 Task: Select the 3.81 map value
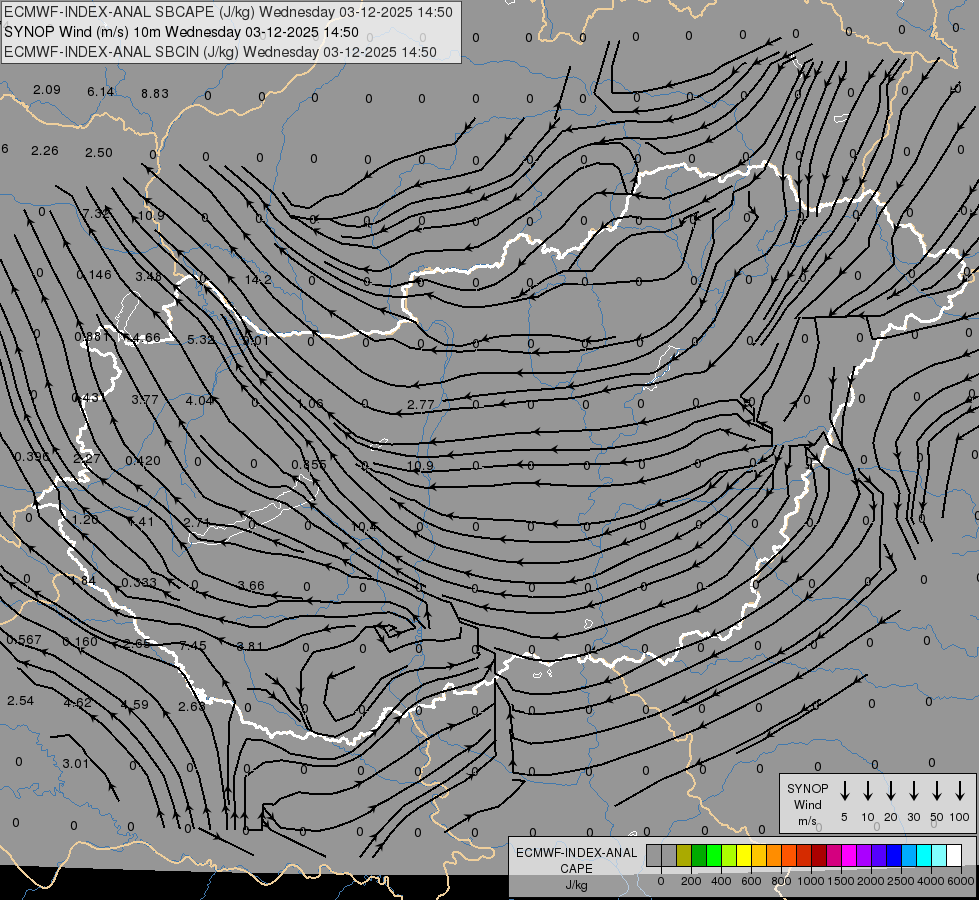(249, 646)
